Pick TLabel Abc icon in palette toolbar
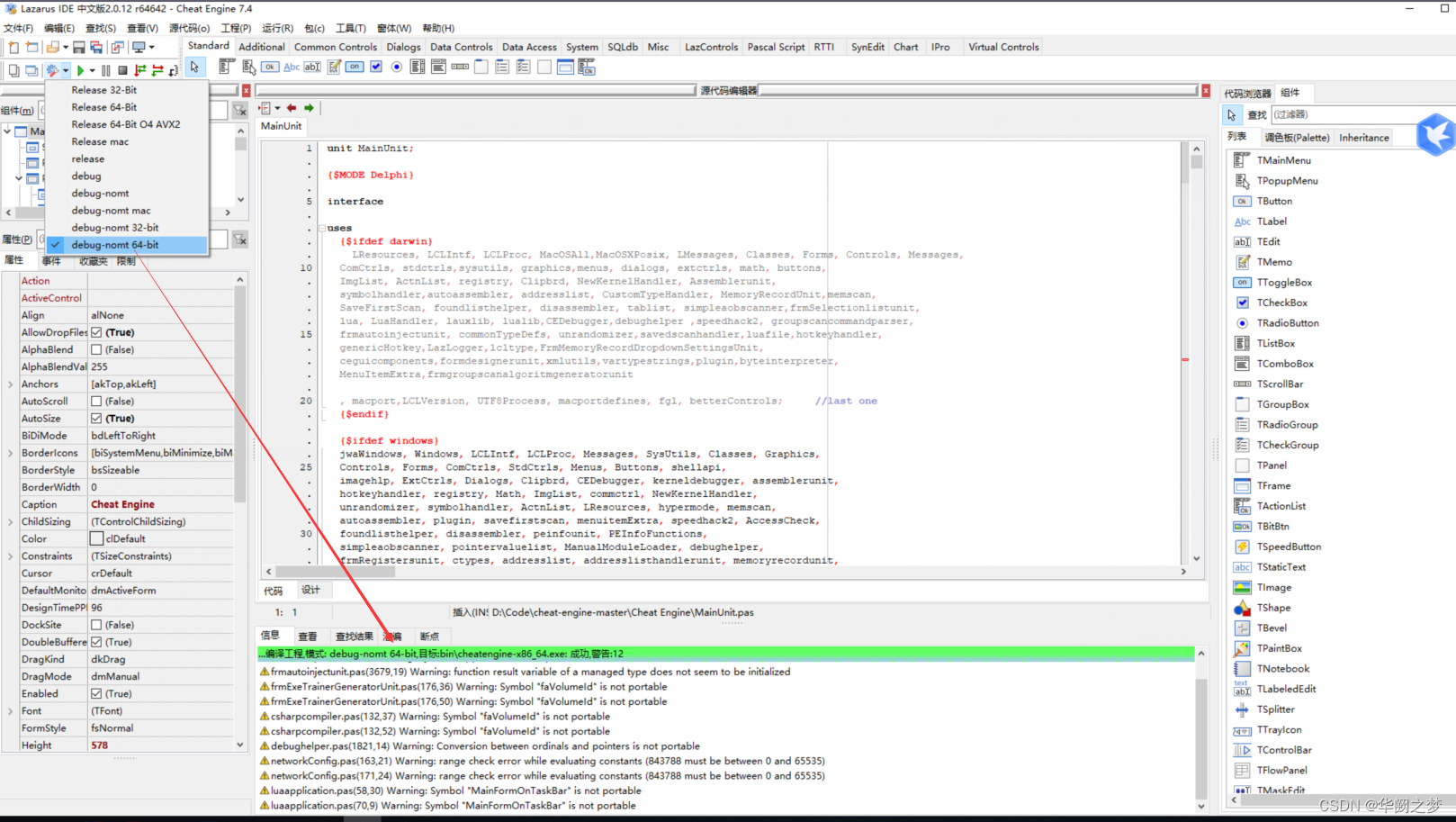1456x822 pixels. 292,67
